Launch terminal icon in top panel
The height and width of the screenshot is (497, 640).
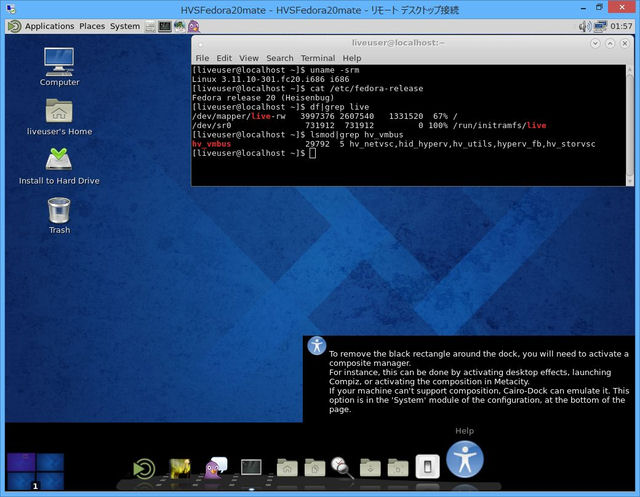coord(165,27)
